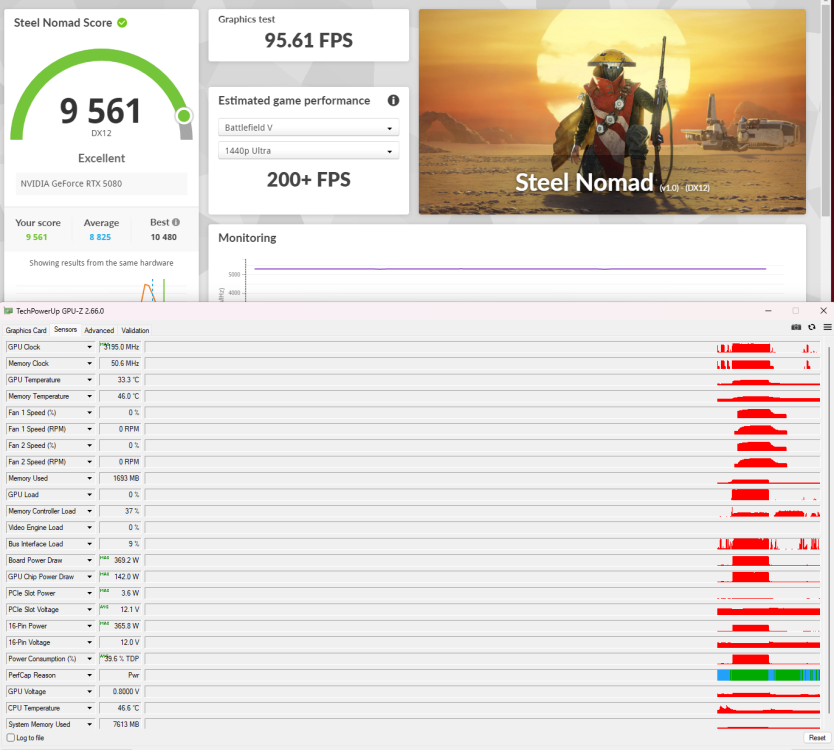Click the Reset button in GPU-Z
Viewport: 834px width, 750px height.
click(817, 738)
